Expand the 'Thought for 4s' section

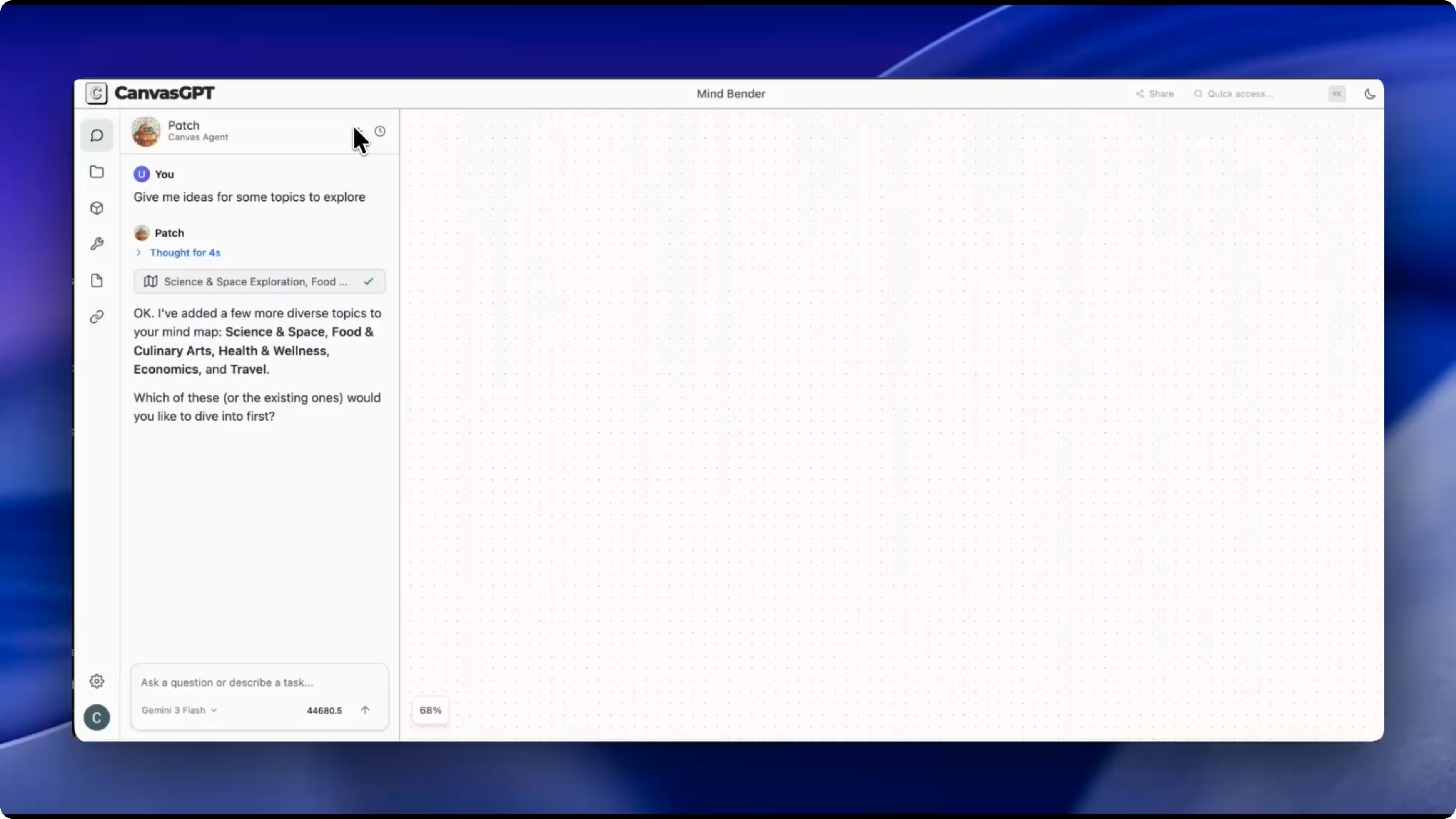point(184,252)
